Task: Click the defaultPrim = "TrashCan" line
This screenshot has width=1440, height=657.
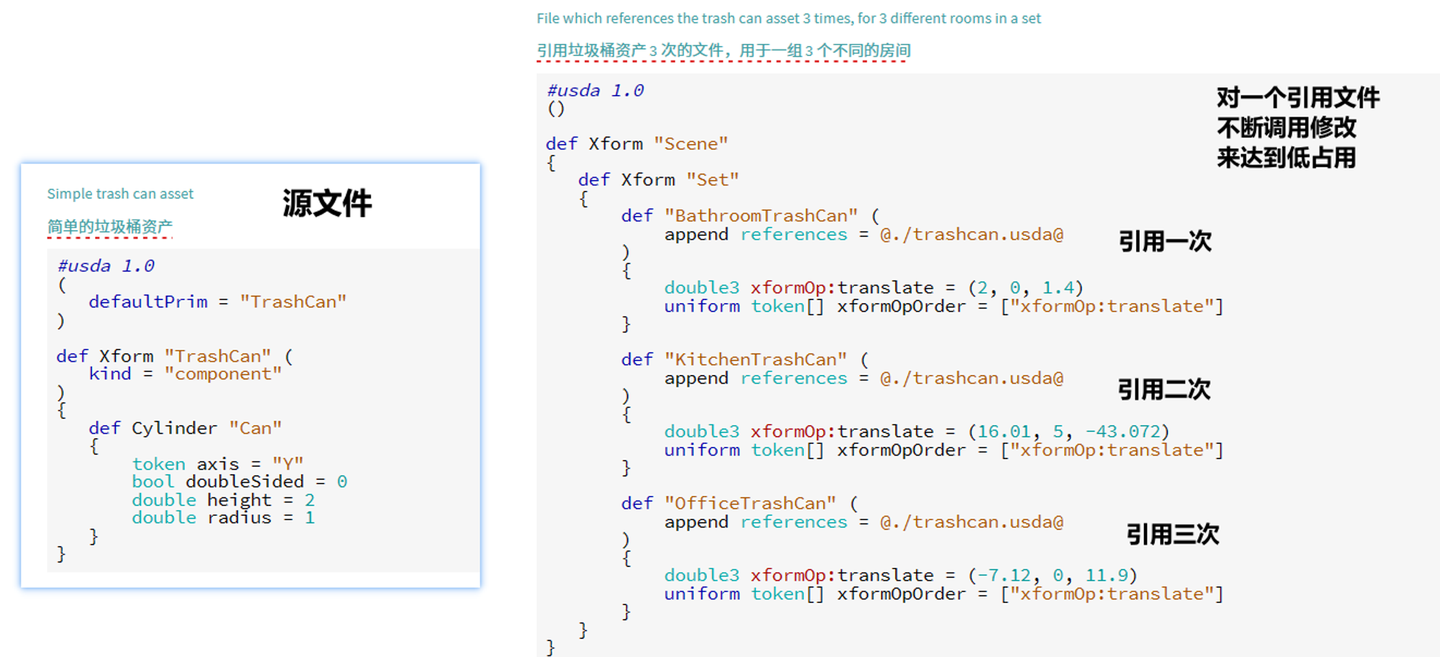Action: [x=218, y=301]
